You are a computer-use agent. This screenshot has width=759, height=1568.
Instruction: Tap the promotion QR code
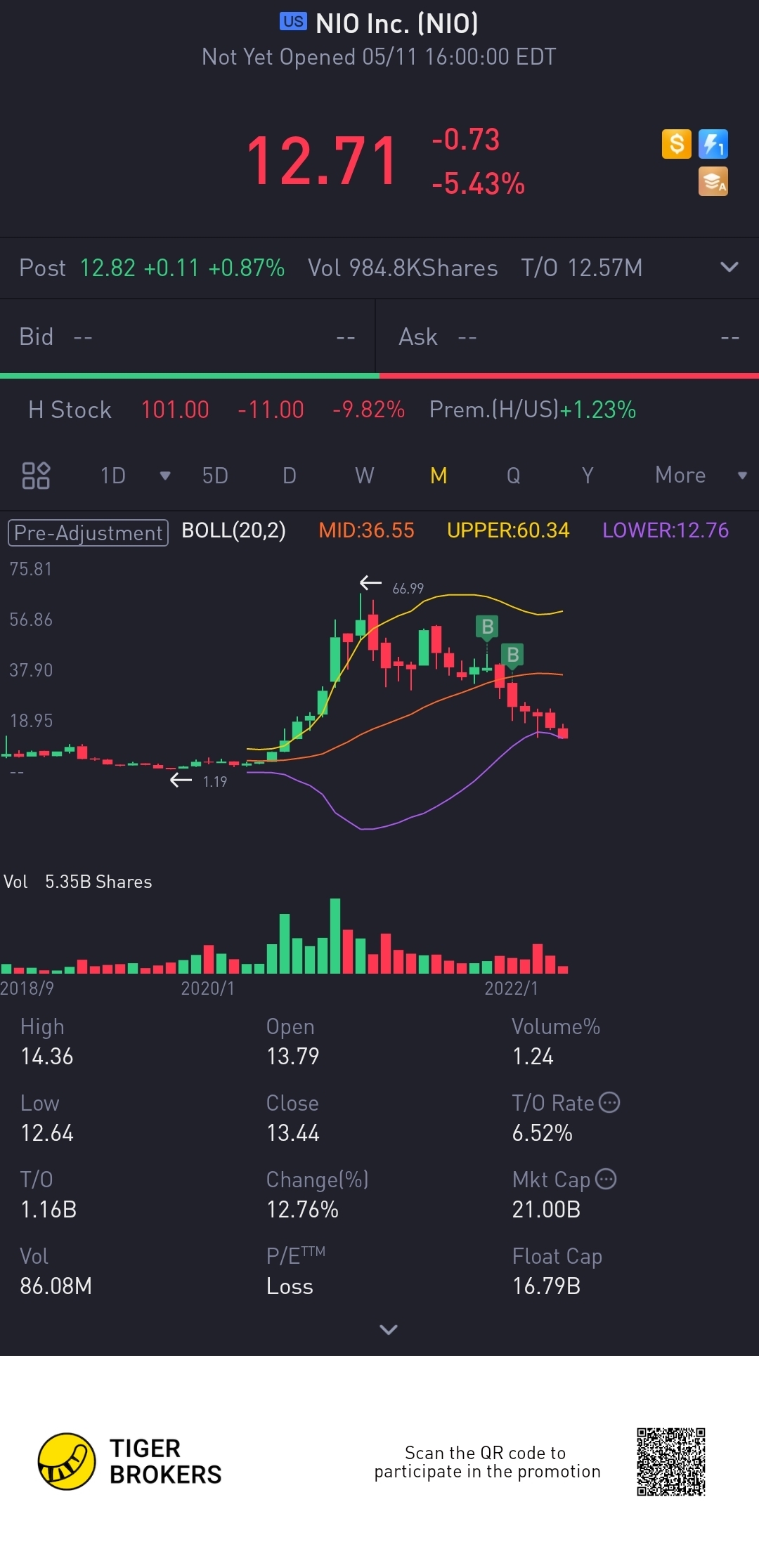[671, 1461]
